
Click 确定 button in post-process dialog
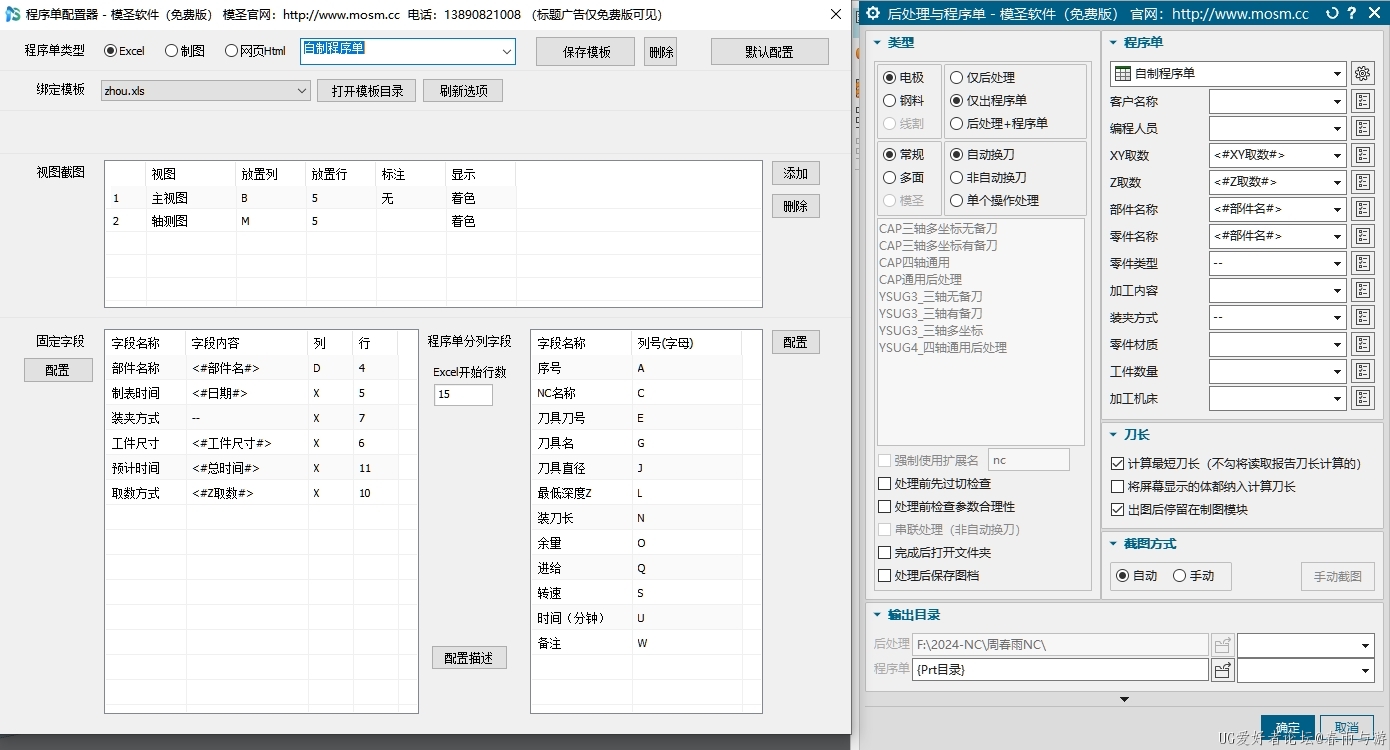point(1288,728)
